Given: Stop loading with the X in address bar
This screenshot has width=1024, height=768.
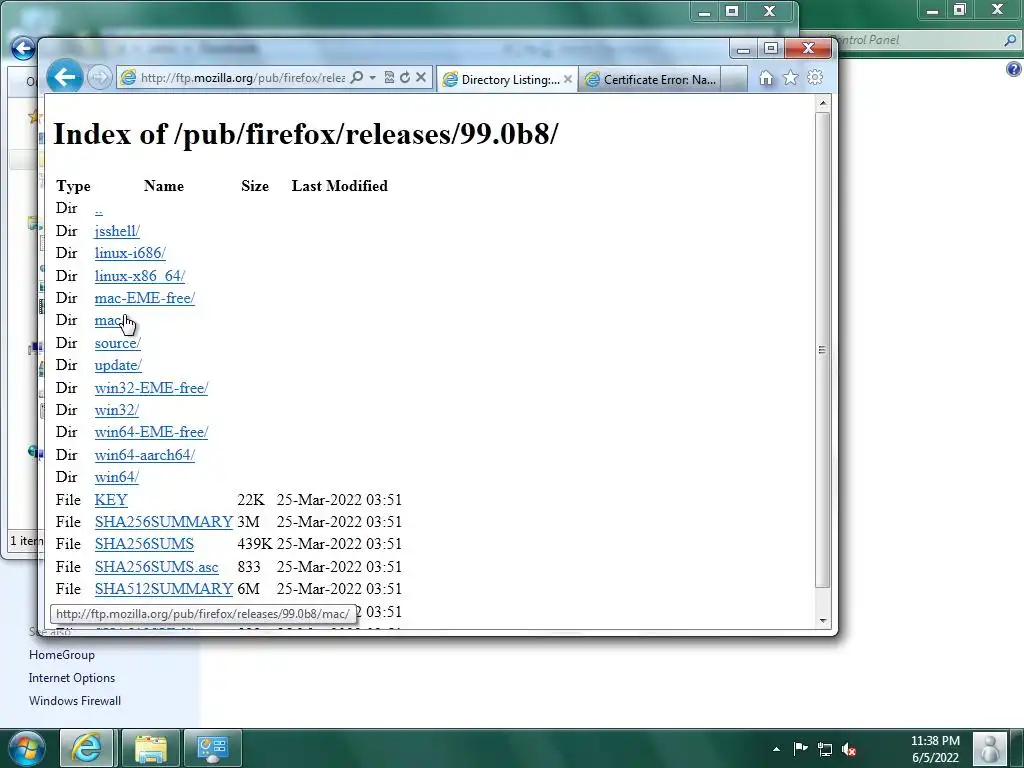Looking at the screenshot, I should [421, 78].
